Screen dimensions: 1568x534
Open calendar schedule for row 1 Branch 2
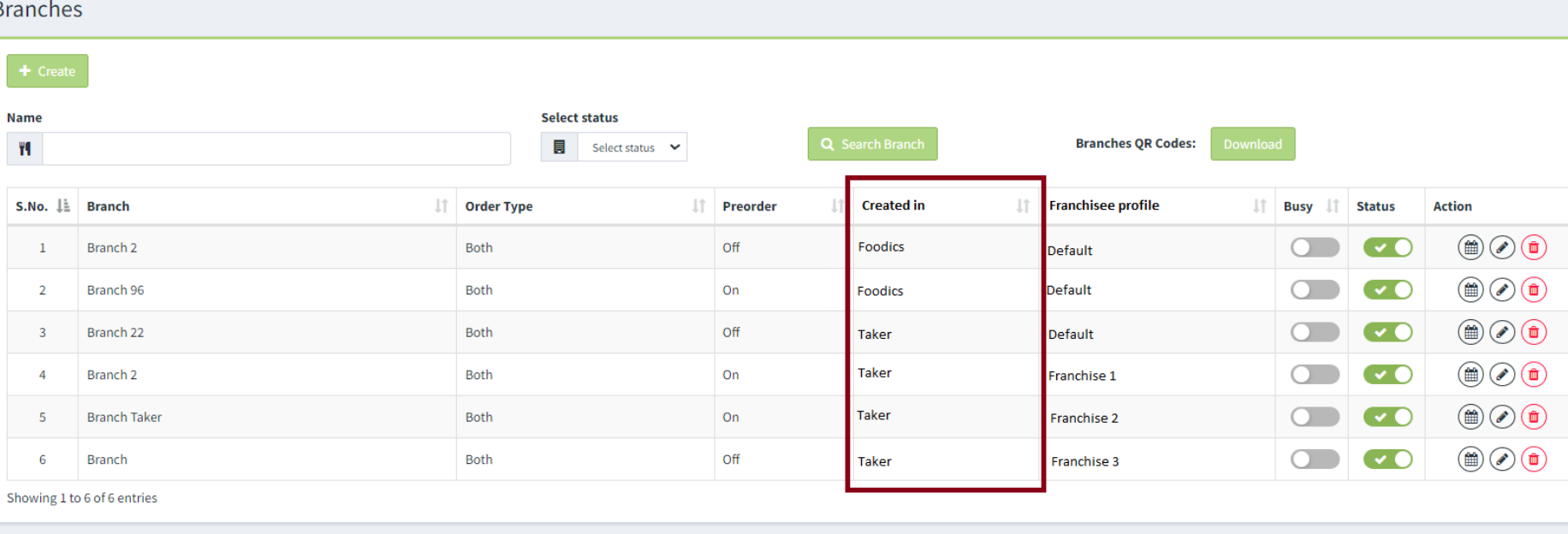point(1470,247)
